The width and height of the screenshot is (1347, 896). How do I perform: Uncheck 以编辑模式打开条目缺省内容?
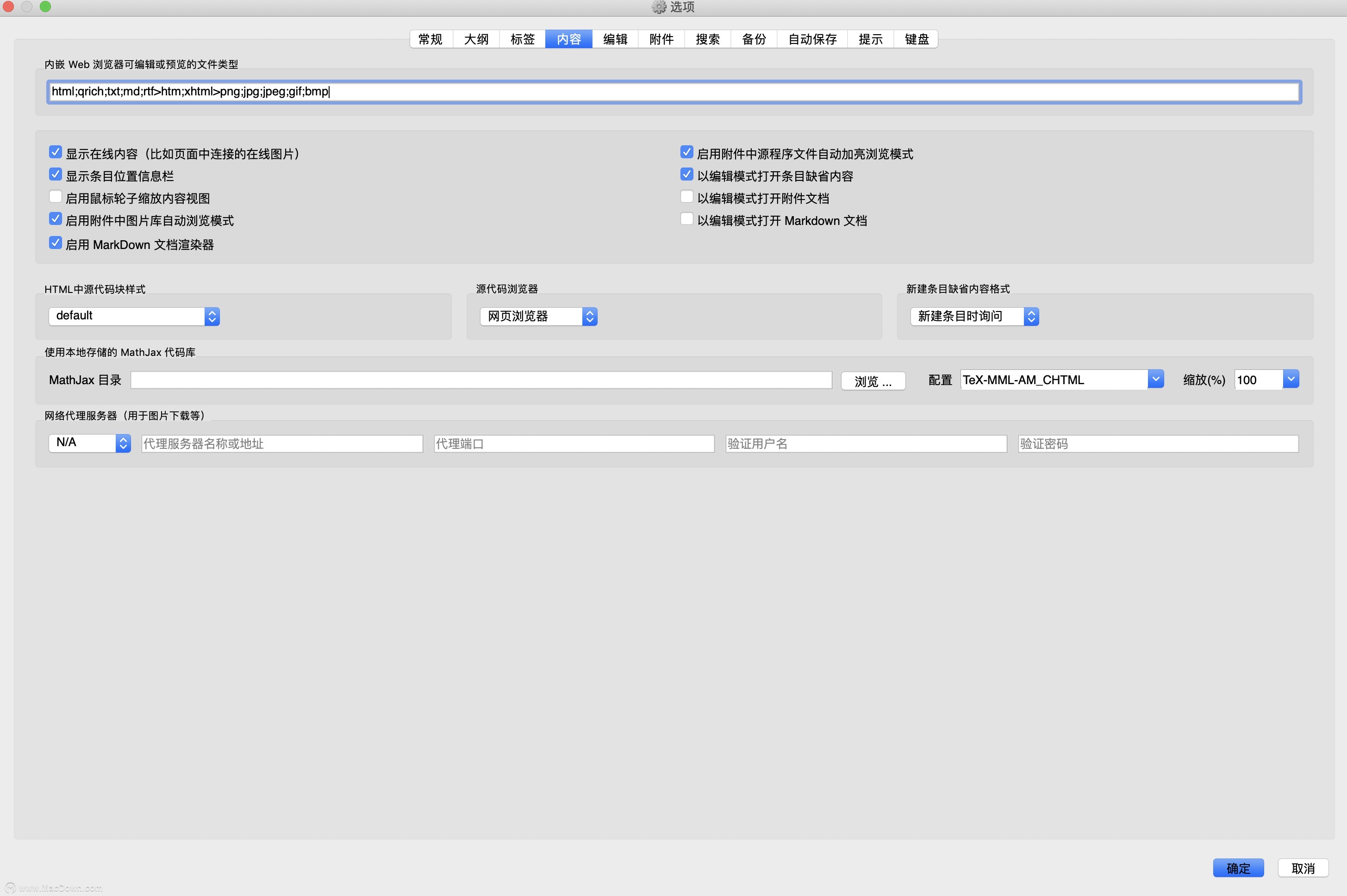pyautogui.click(x=687, y=174)
